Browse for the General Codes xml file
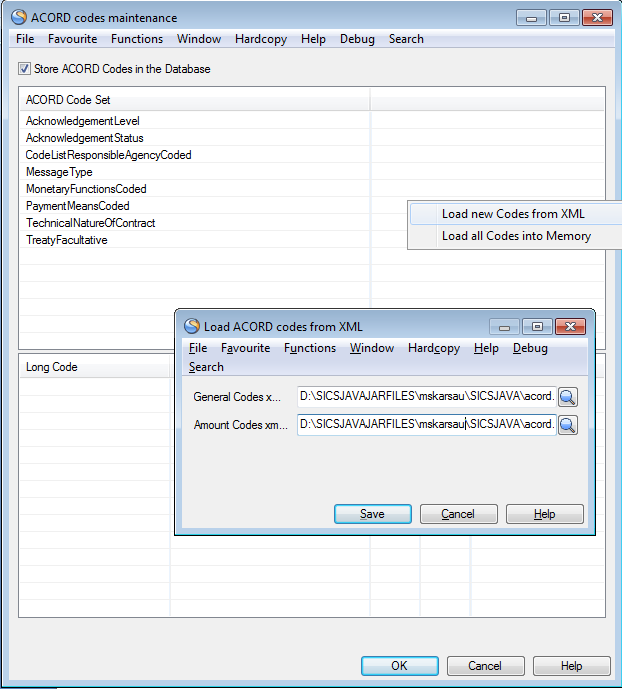Image resolution: width=622 pixels, height=689 pixels. [568, 397]
